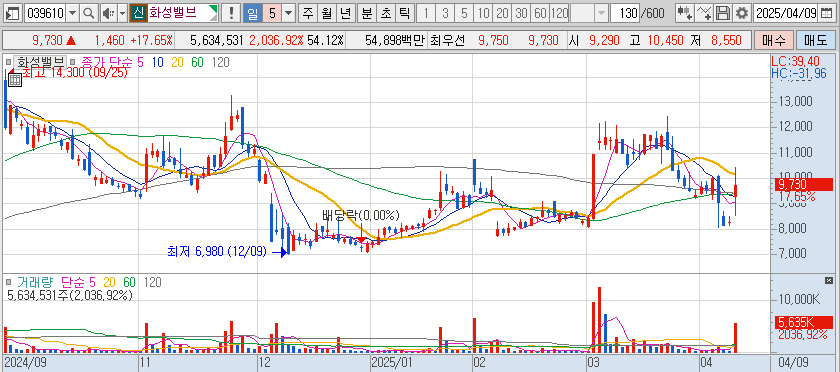Screen dimensions: 840x372
Task: Click the 3 interval button
Action: [x=445, y=13]
